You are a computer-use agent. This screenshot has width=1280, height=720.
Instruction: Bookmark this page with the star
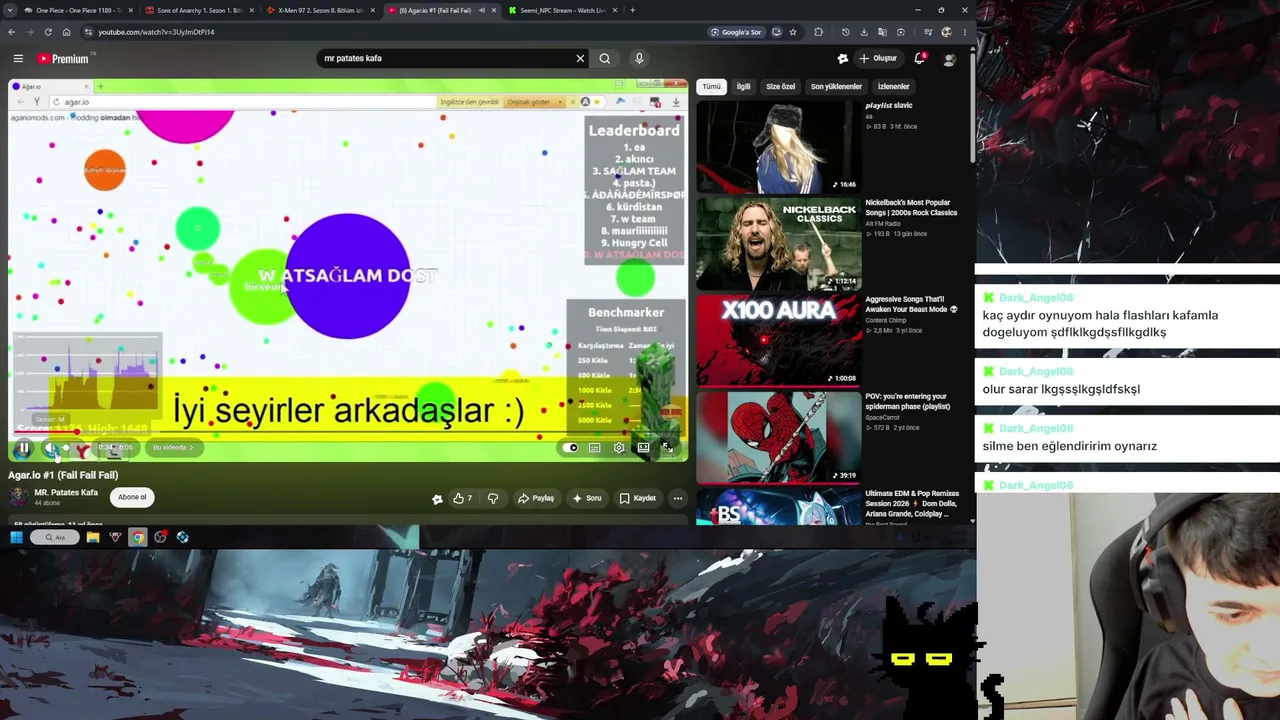pos(793,32)
